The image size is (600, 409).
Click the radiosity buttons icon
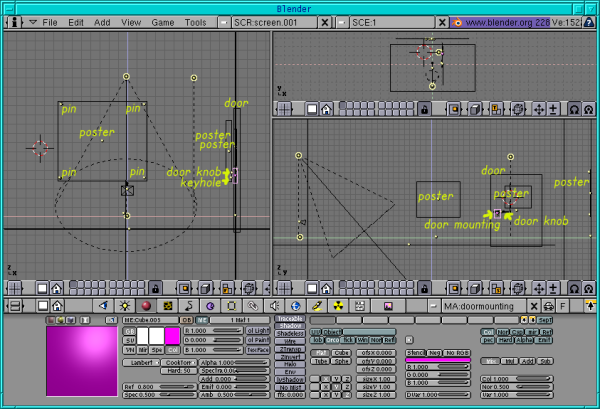[x=340, y=305]
